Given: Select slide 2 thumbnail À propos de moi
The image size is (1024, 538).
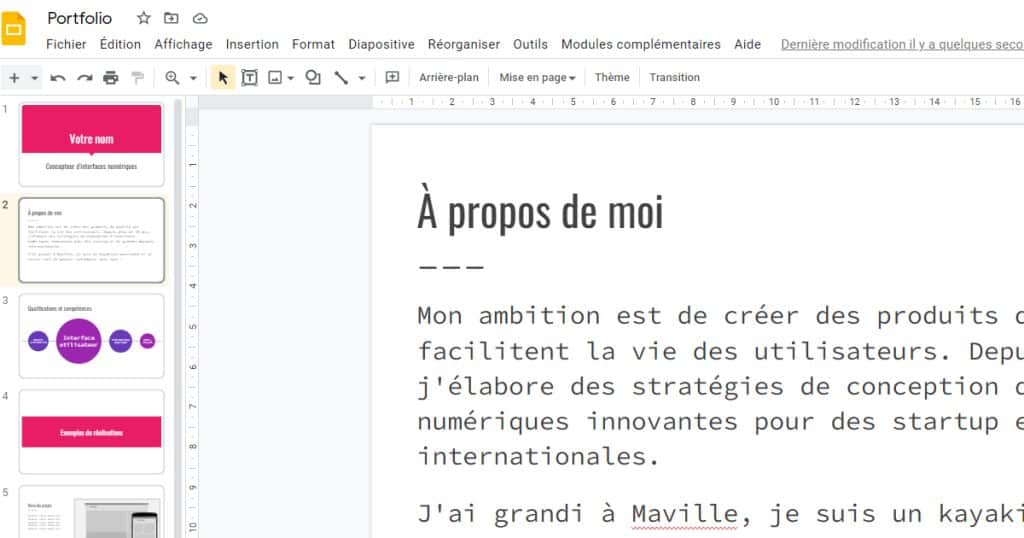Looking at the screenshot, I should 91,240.
